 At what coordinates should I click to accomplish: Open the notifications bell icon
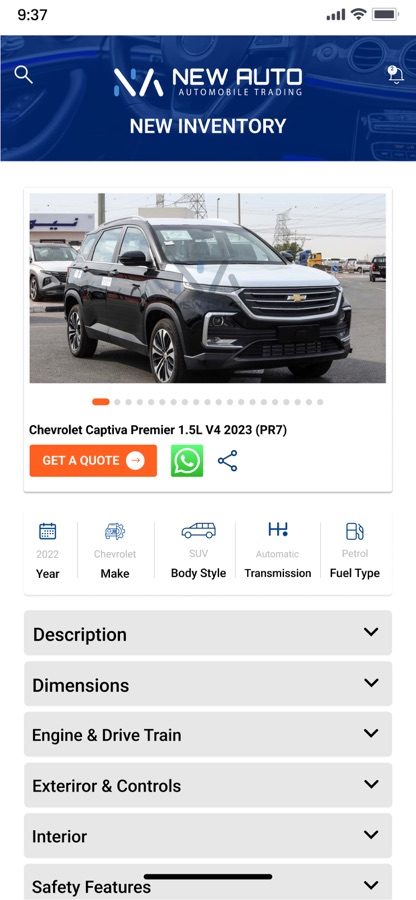click(x=395, y=74)
